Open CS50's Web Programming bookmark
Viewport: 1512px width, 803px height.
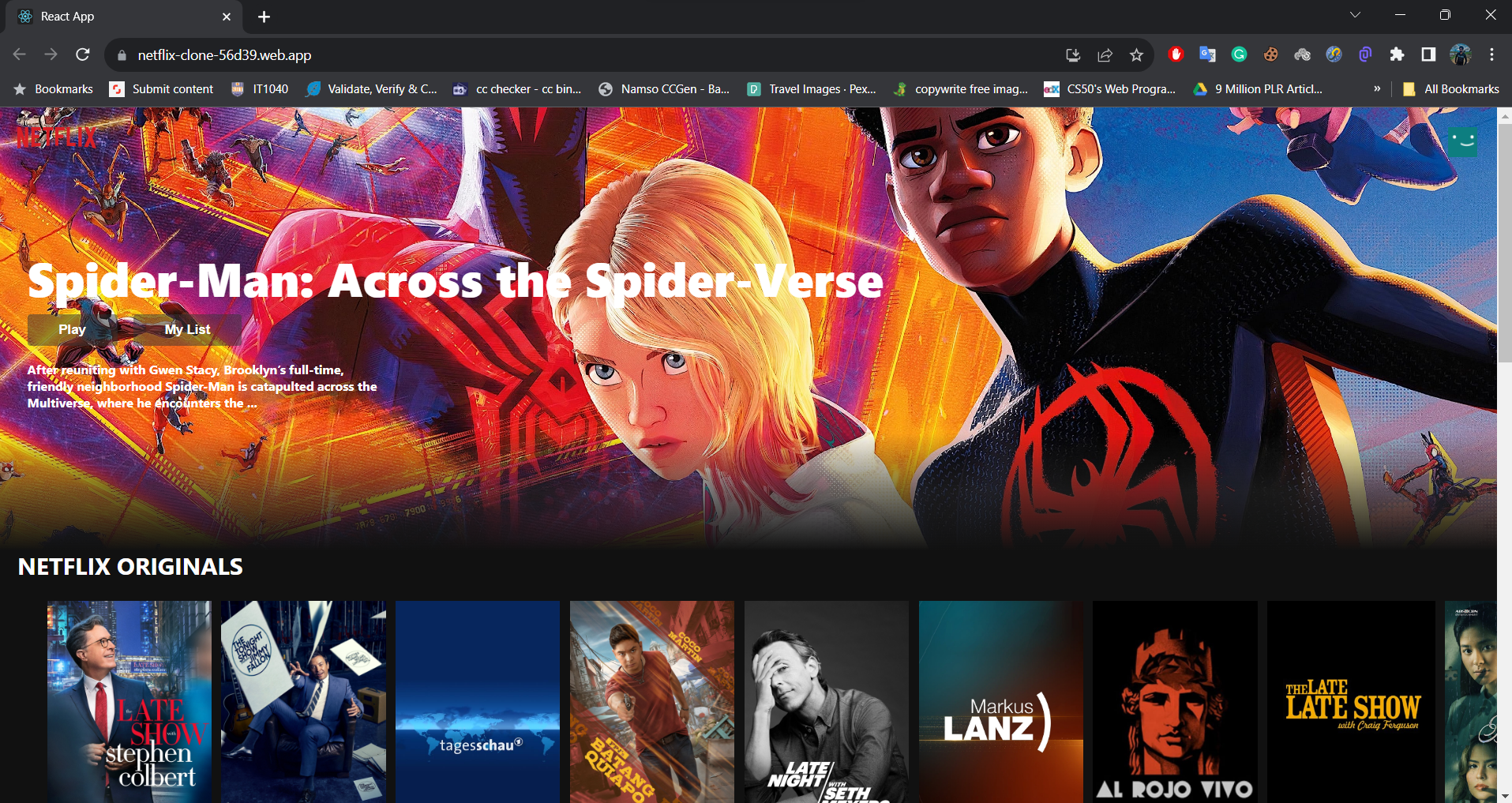(x=1109, y=89)
